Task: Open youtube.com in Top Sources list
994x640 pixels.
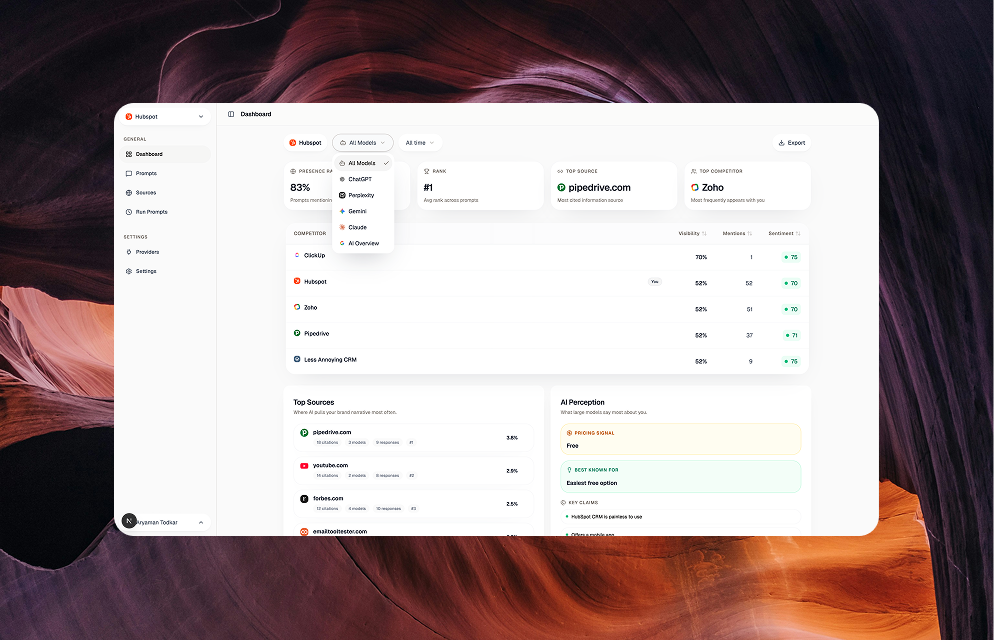Action: point(413,470)
